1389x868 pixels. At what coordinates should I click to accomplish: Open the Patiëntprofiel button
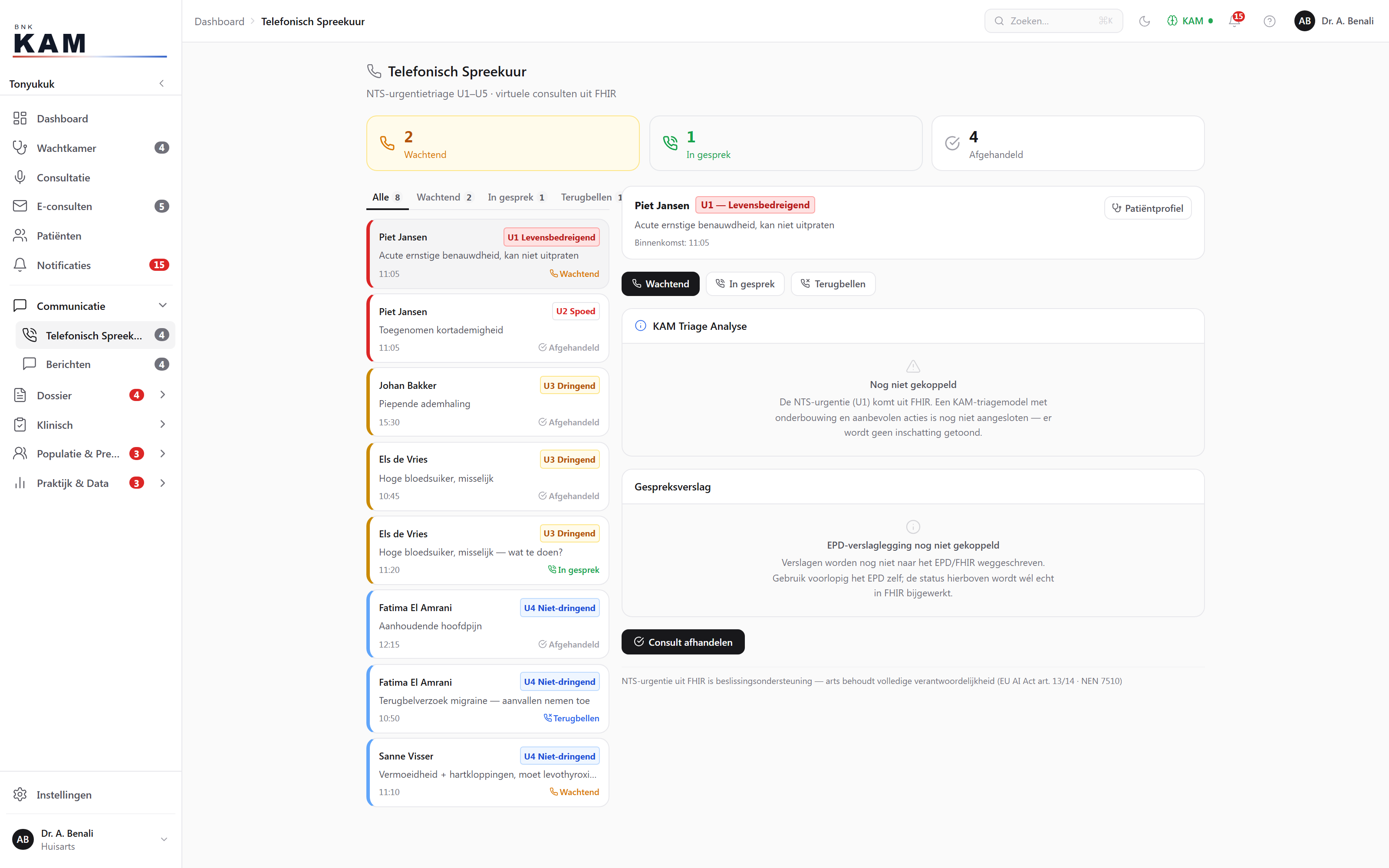[1148, 208]
